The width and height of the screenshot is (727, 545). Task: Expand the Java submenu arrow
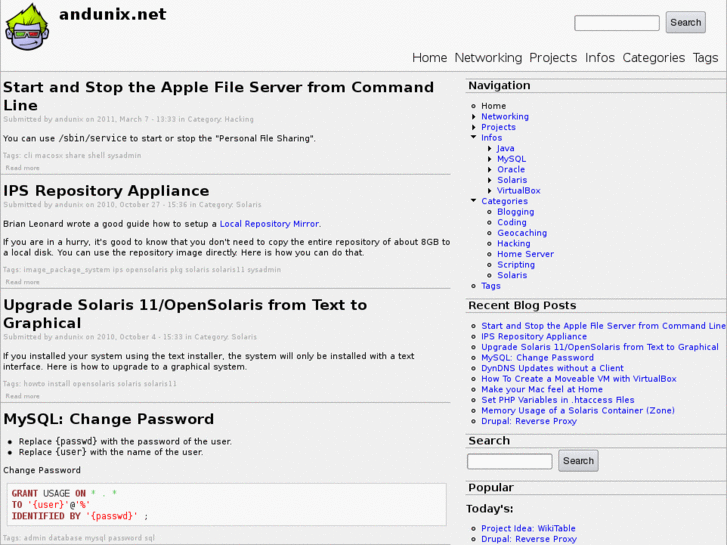click(490, 148)
